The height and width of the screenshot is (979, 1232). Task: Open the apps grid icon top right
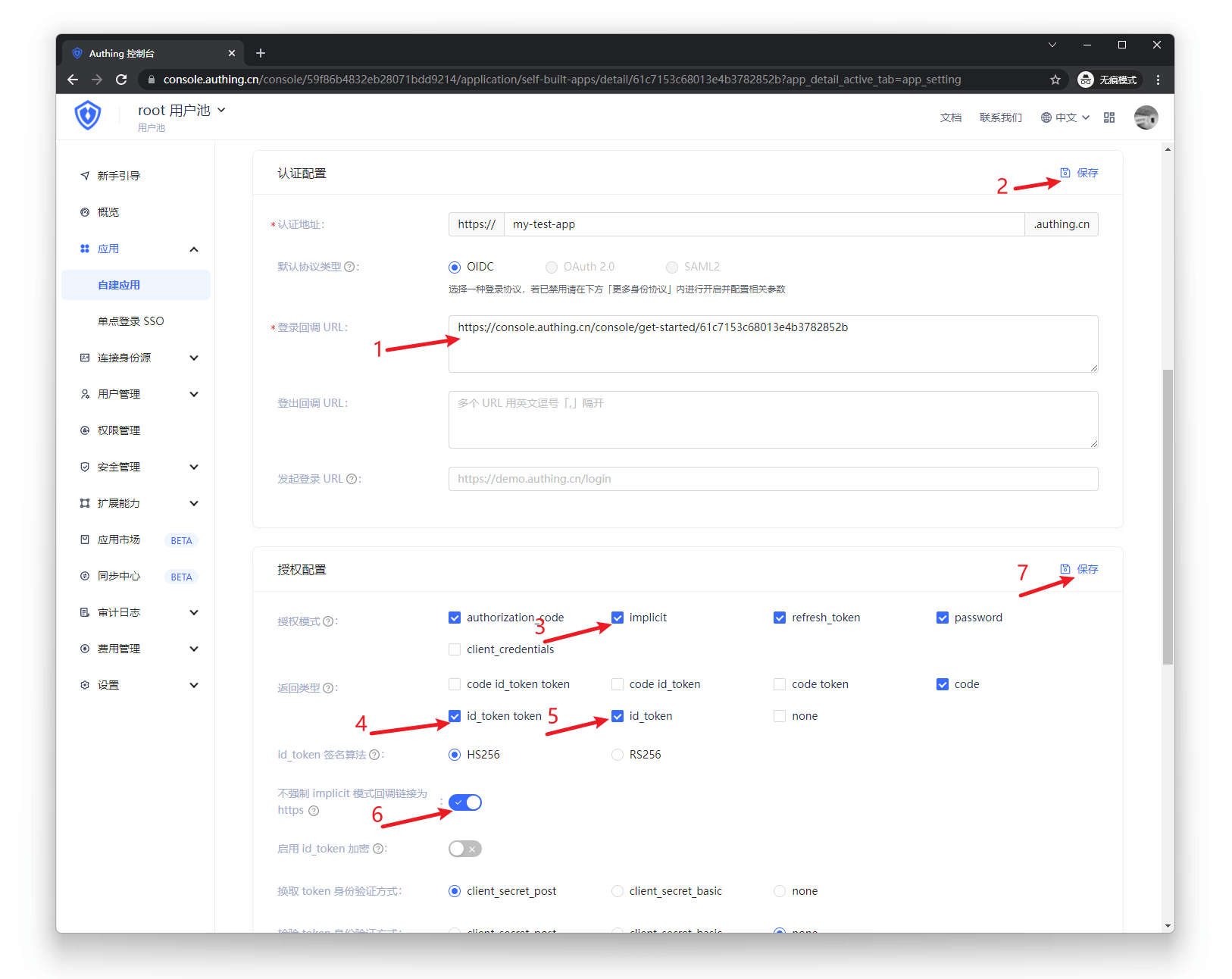1108,117
